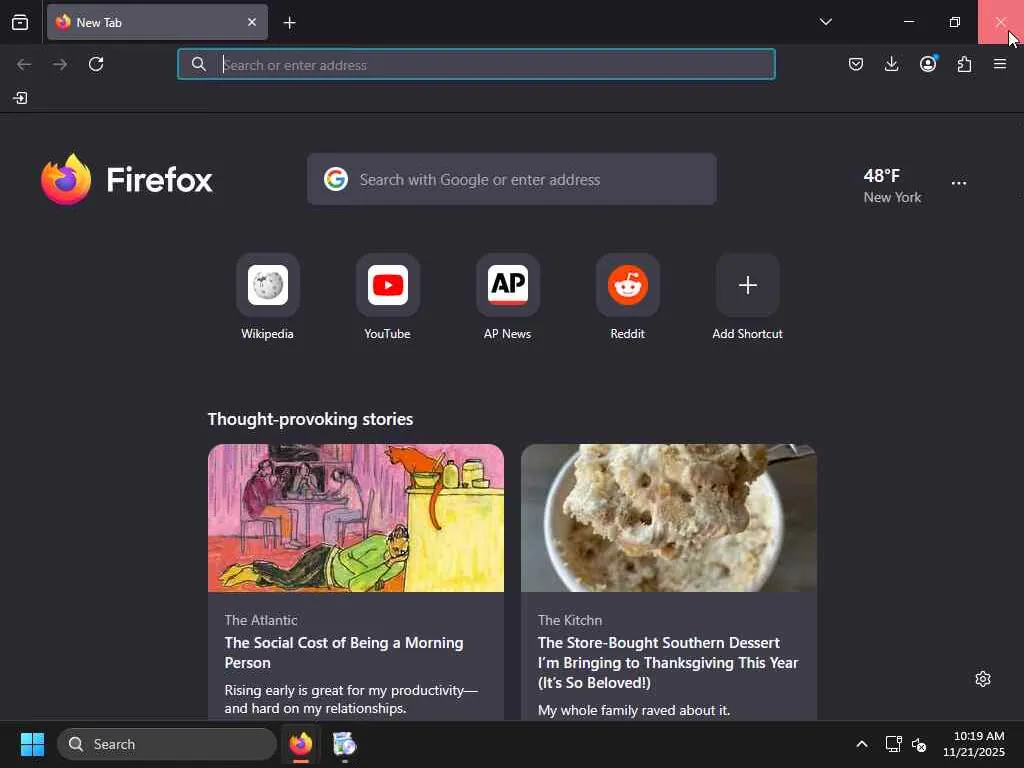Reload the current page
Screen dimensions: 1024x768
(96, 64)
